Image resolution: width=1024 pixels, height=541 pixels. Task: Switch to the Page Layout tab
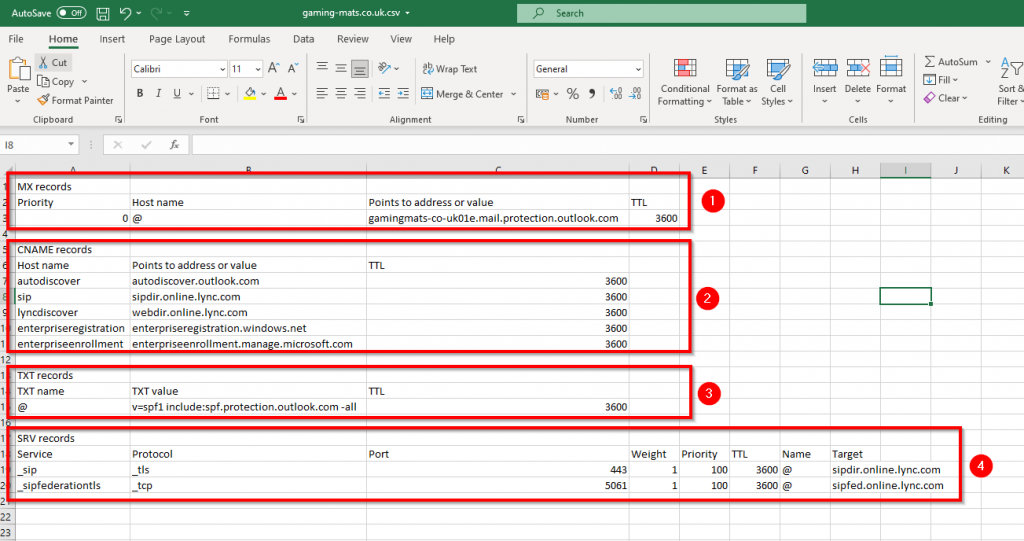point(177,39)
